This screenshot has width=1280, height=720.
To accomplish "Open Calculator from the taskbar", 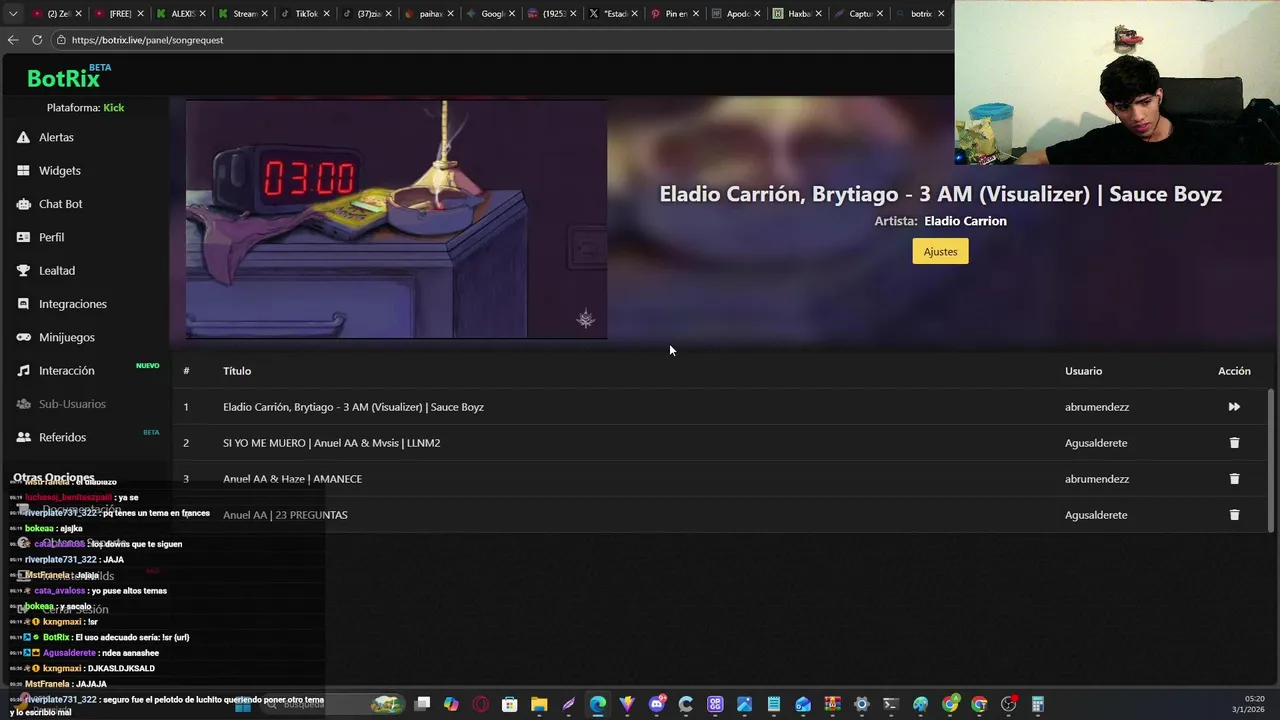I will (1038, 704).
